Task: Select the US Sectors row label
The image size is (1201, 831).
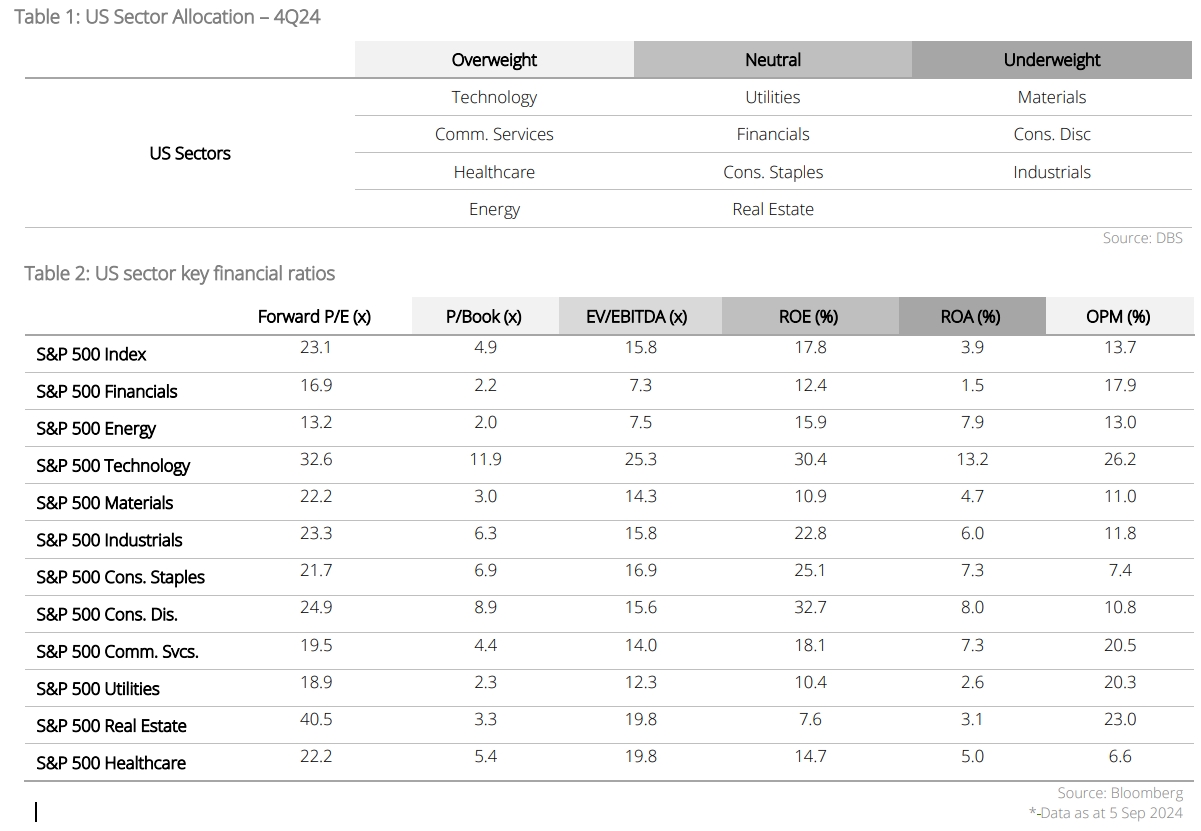Action: [190, 153]
